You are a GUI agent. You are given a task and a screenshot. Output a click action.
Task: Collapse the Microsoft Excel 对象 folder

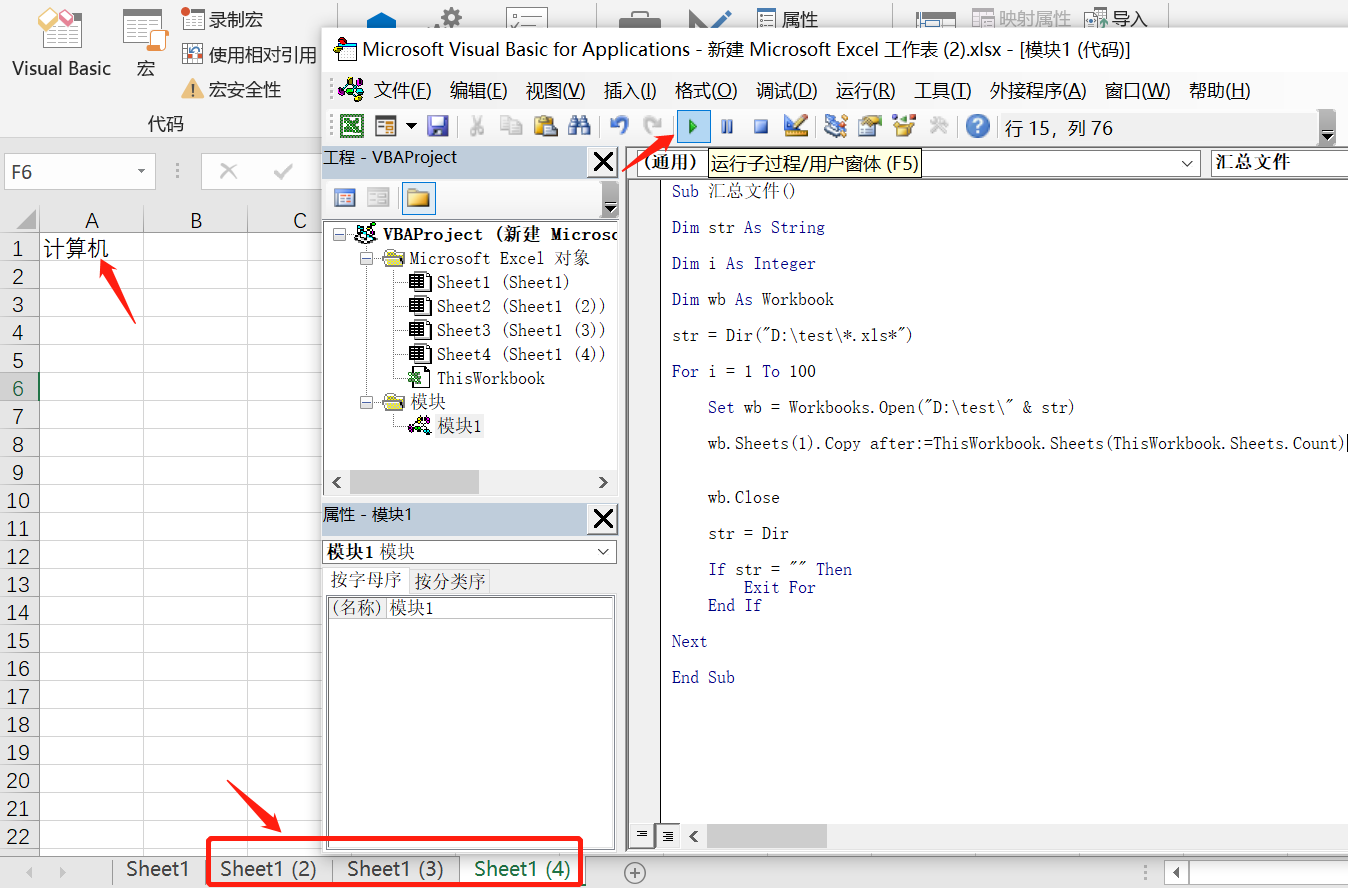pyautogui.click(x=365, y=257)
